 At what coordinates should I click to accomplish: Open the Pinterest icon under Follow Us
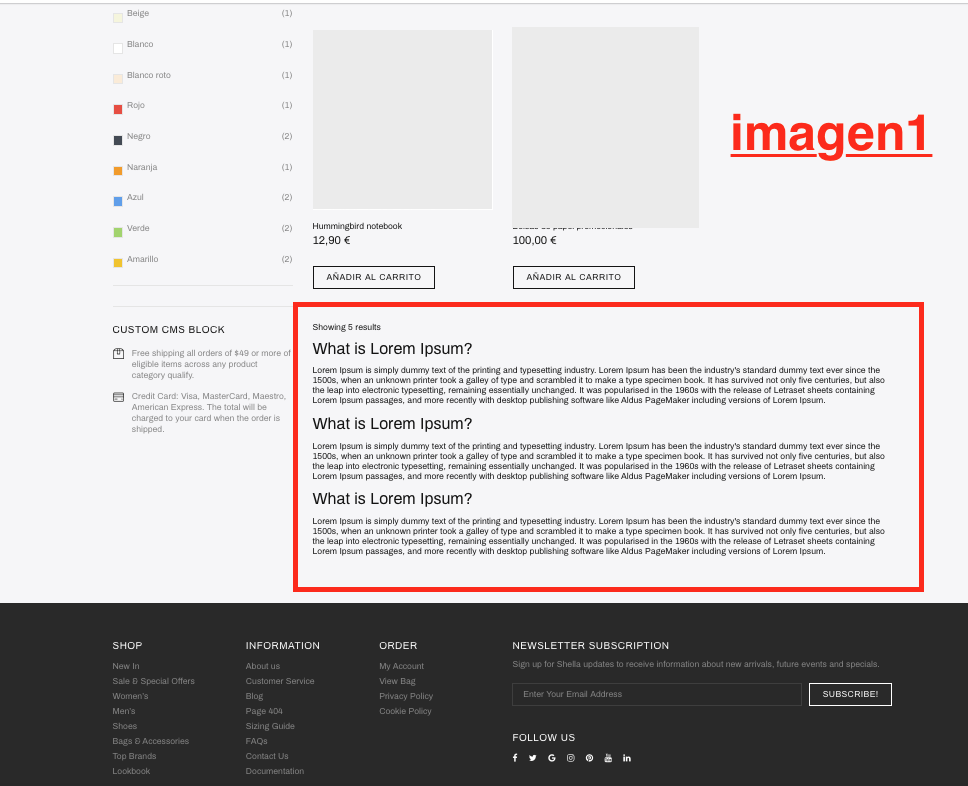(590, 758)
